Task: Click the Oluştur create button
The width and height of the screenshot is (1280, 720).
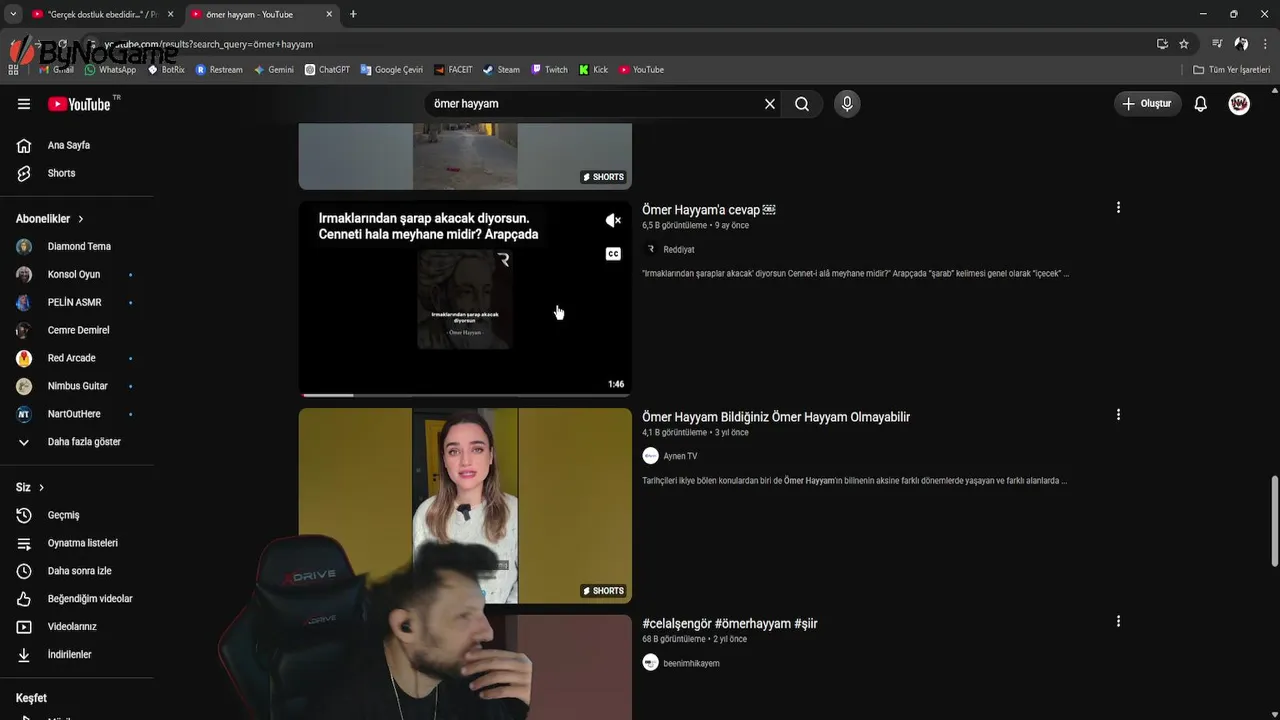Action: (x=1148, y=104)
